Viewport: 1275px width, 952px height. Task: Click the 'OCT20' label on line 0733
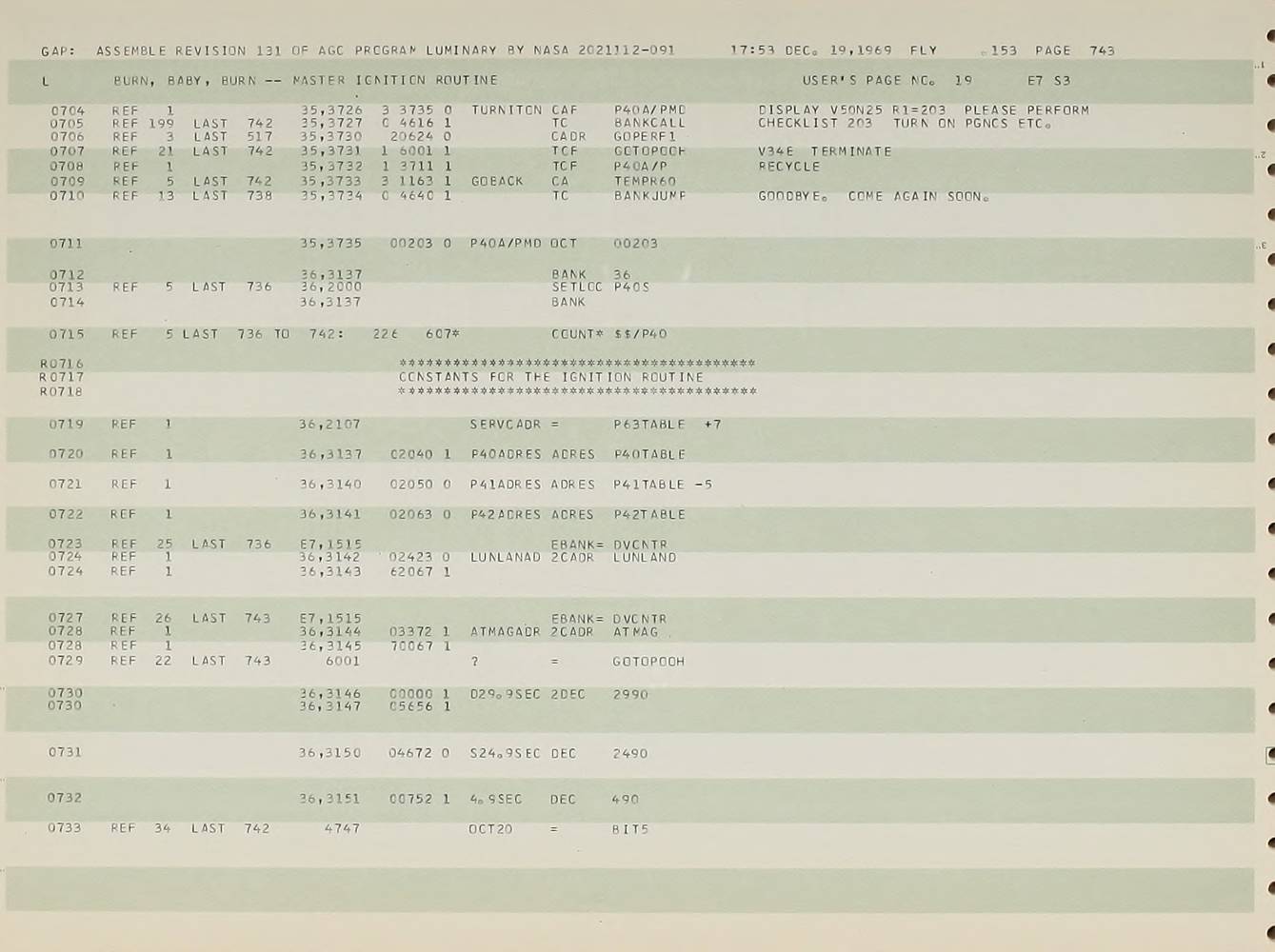tap(490, 829)
